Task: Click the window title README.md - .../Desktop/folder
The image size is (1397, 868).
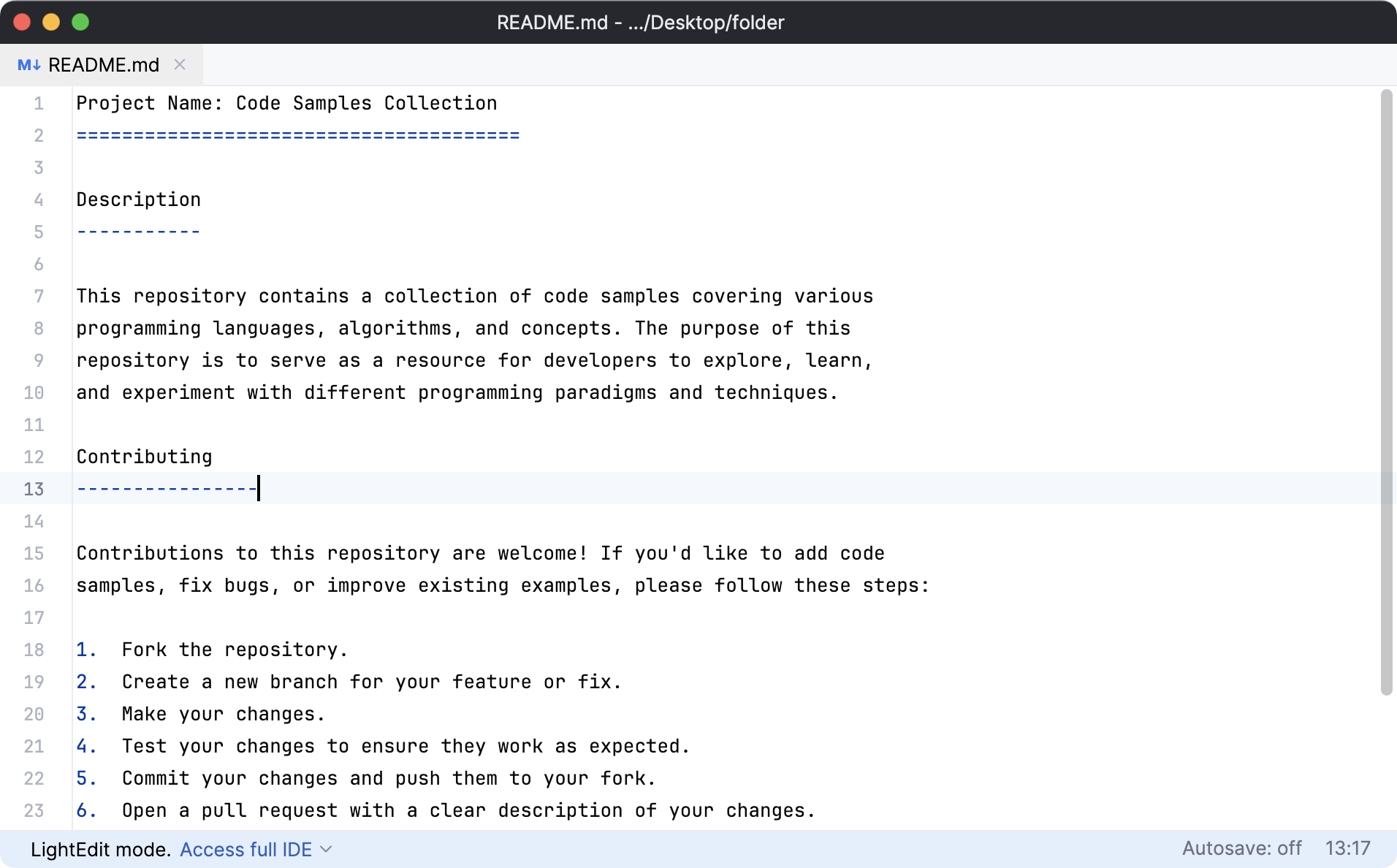Action: tap(640, 22)
